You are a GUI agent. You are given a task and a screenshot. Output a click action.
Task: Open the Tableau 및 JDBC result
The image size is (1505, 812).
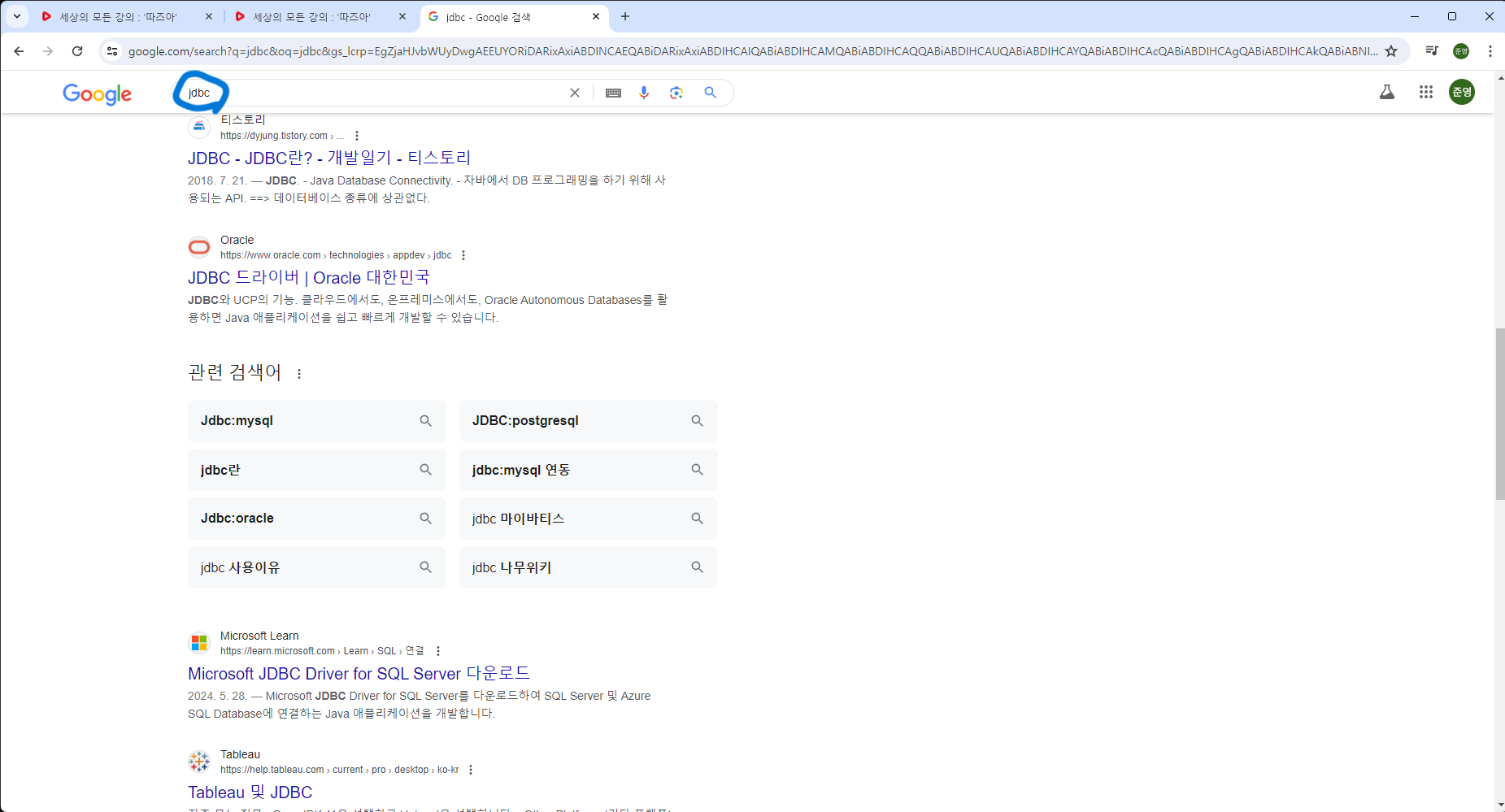[x=250, y=792]
